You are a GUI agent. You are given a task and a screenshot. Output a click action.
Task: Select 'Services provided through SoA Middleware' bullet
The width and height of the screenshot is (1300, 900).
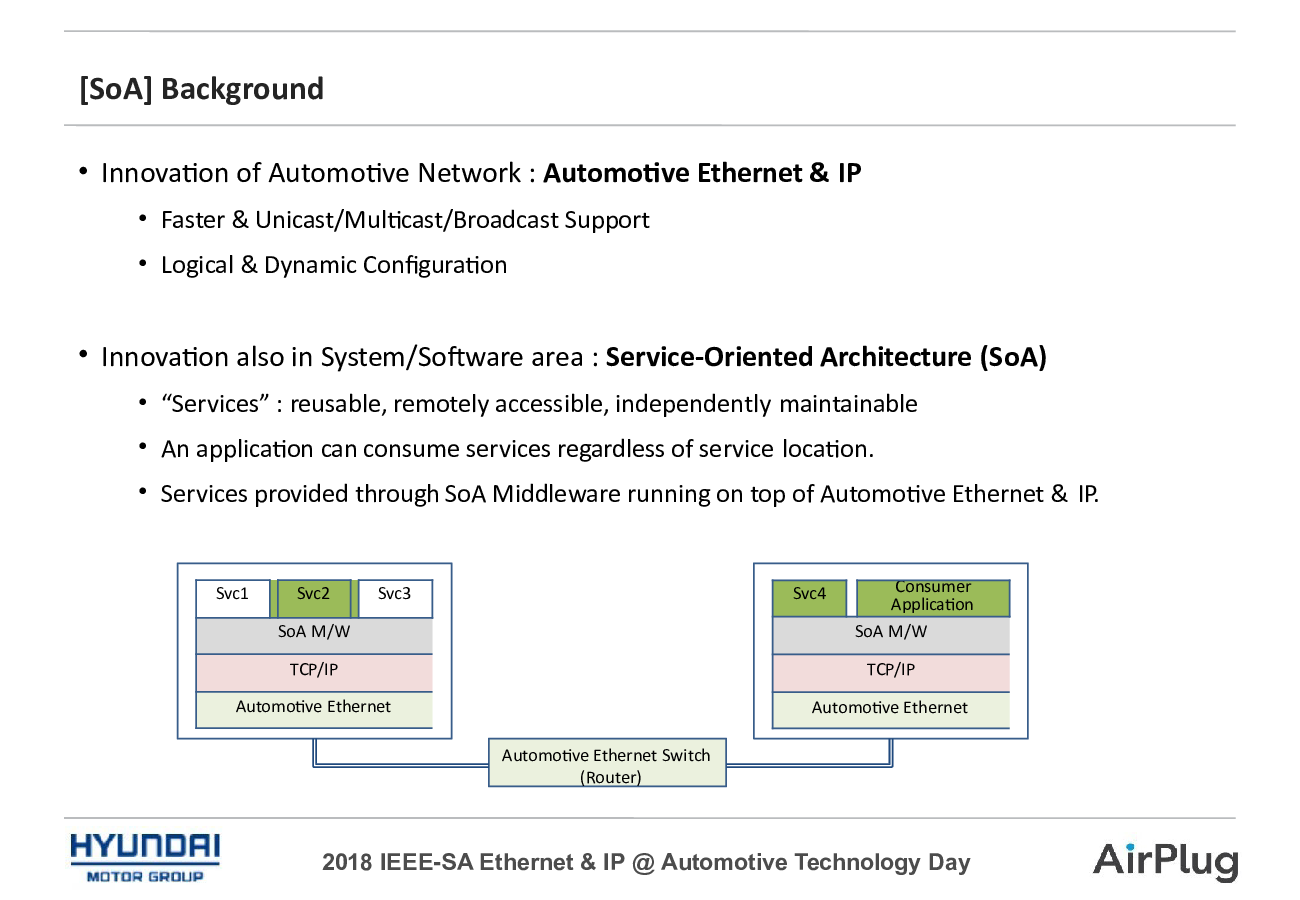coord(630,494)
